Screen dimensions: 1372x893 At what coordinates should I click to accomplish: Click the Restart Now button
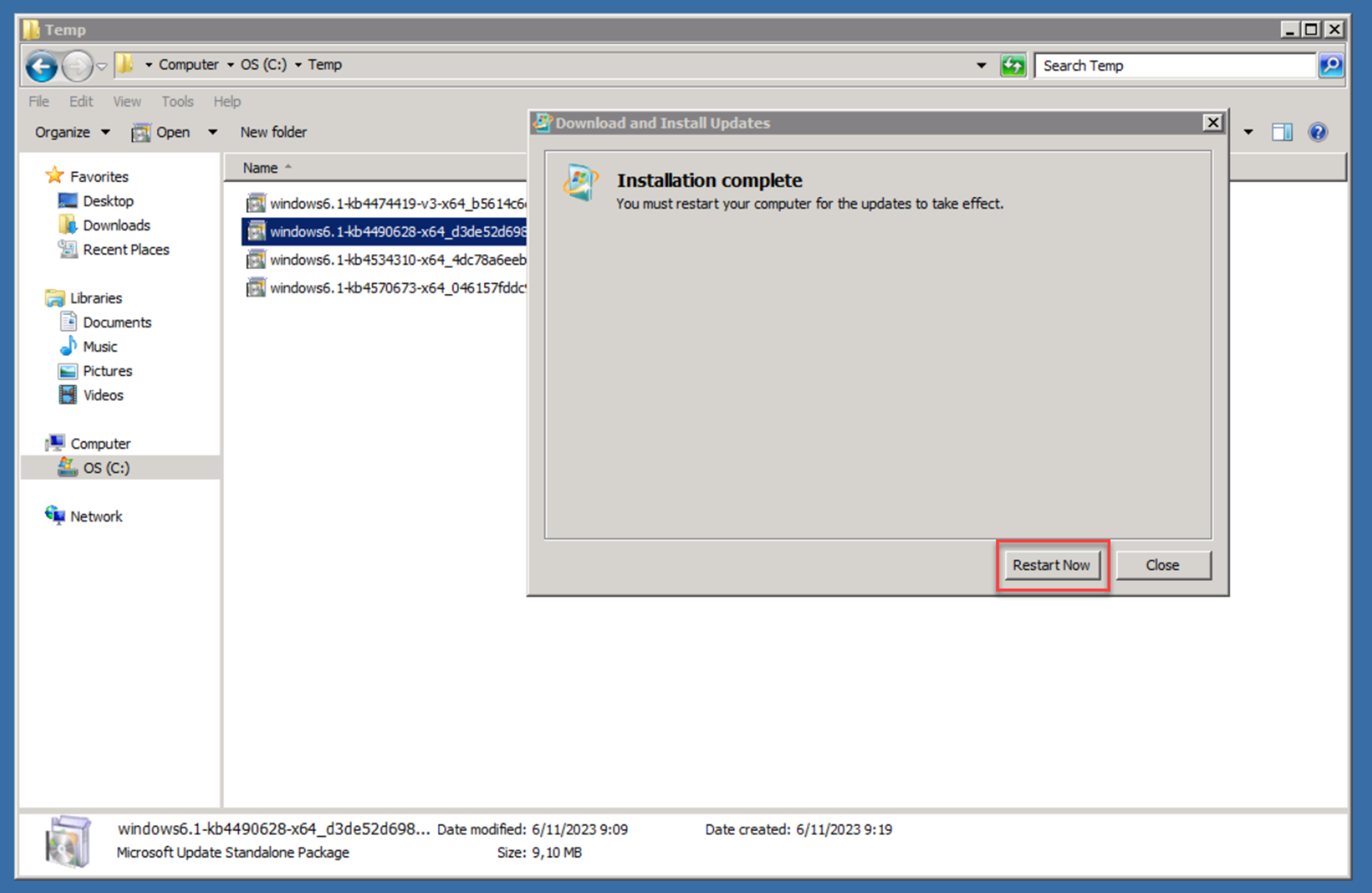1052,565
